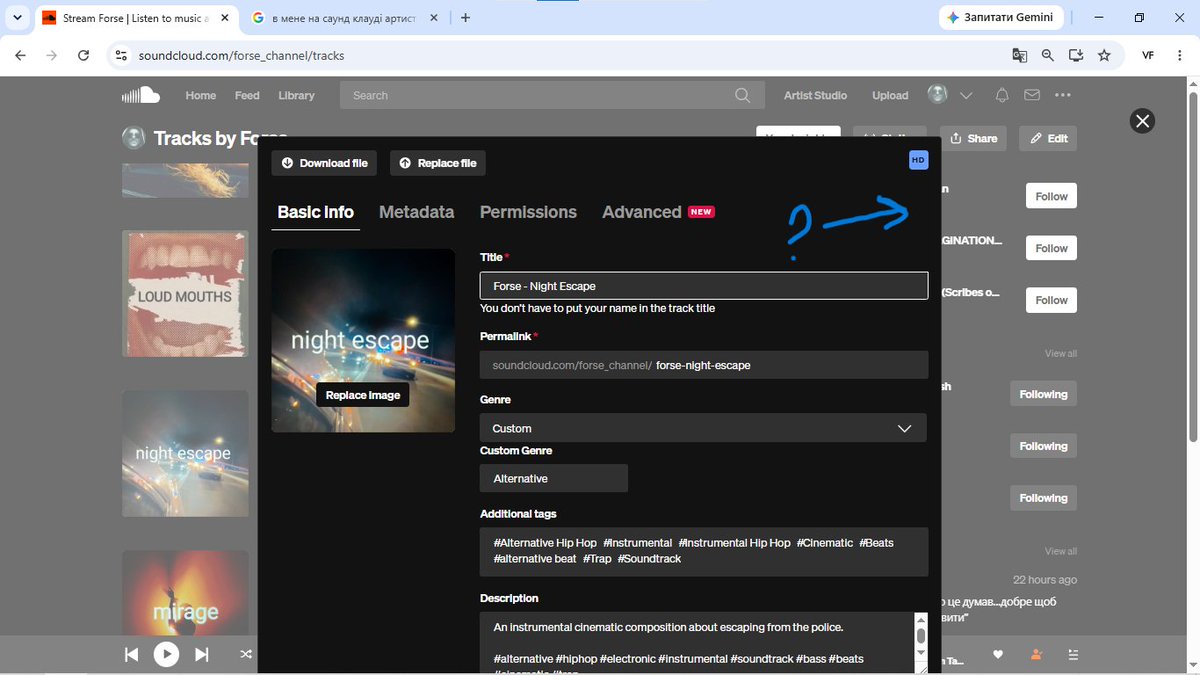Click the LOUD MOUTHS track thumbnail
Screen dimensions: 1200x675
(185, 294)
